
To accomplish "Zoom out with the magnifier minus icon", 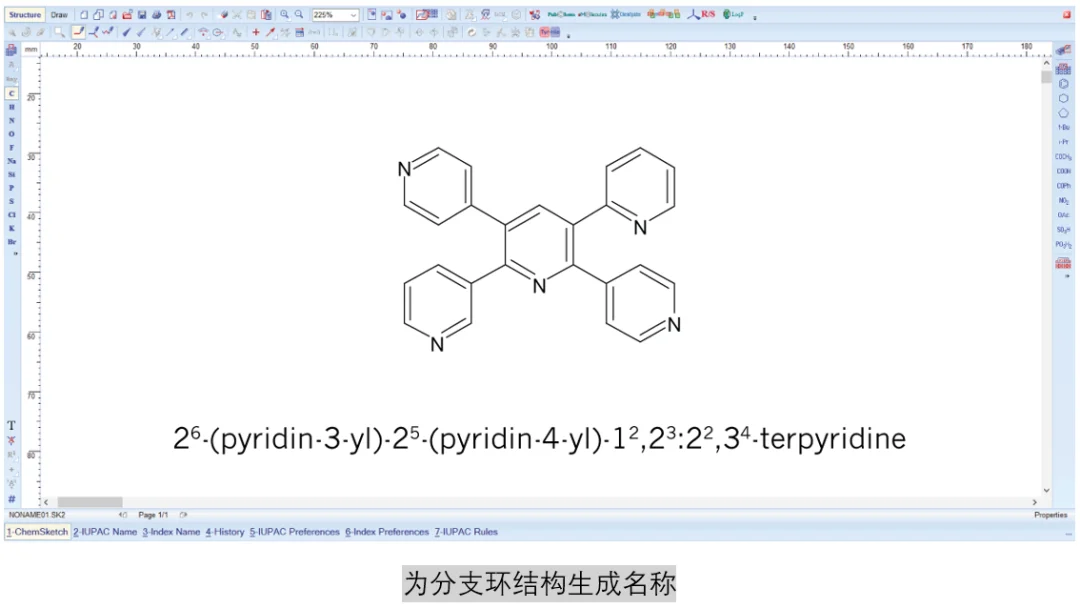I will tap(299, 14).
